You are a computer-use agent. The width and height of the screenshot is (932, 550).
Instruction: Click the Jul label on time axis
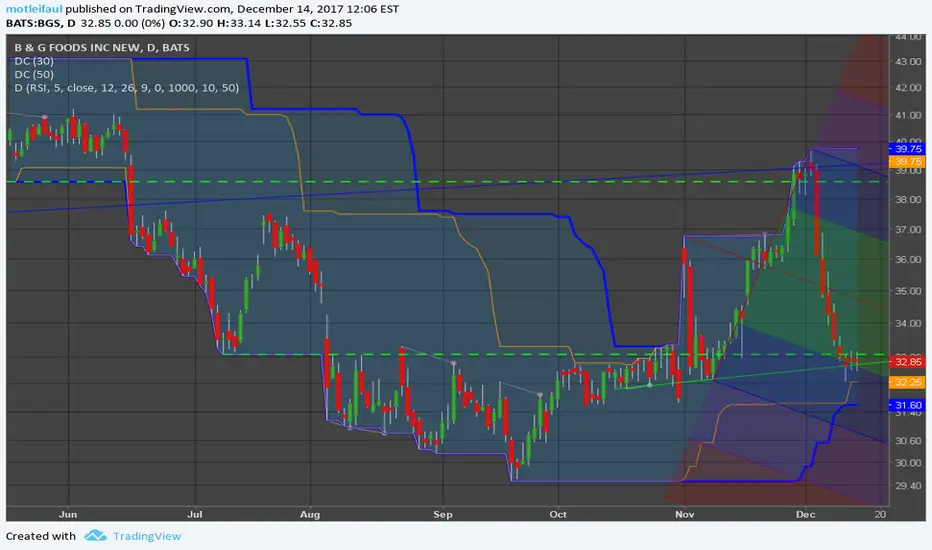pos(195,514)
